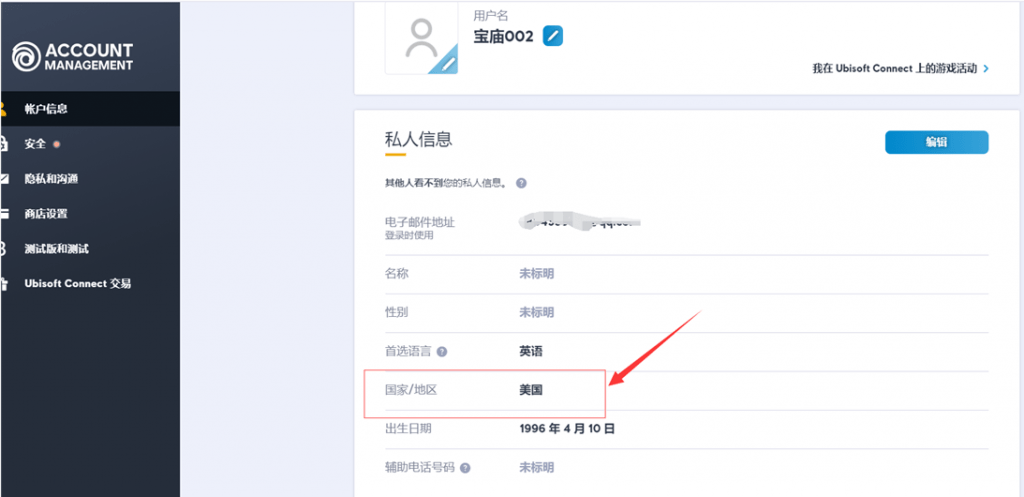Viewport: 1024px width, 497px height.
Task: Click the username 宝庙002
Action: [504, 37]
